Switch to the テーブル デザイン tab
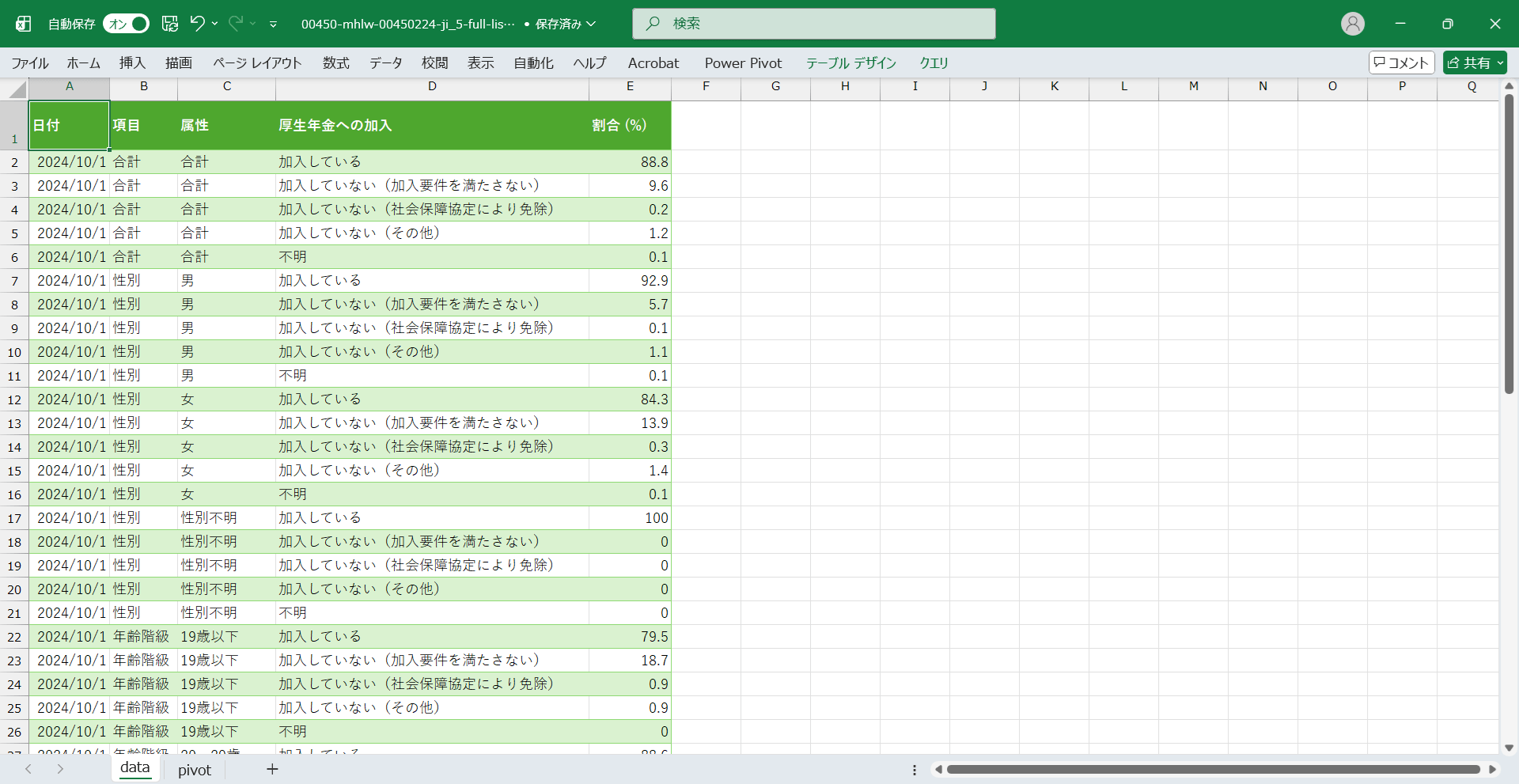Screen dimensions: 1519x784 tap(850, 63)
